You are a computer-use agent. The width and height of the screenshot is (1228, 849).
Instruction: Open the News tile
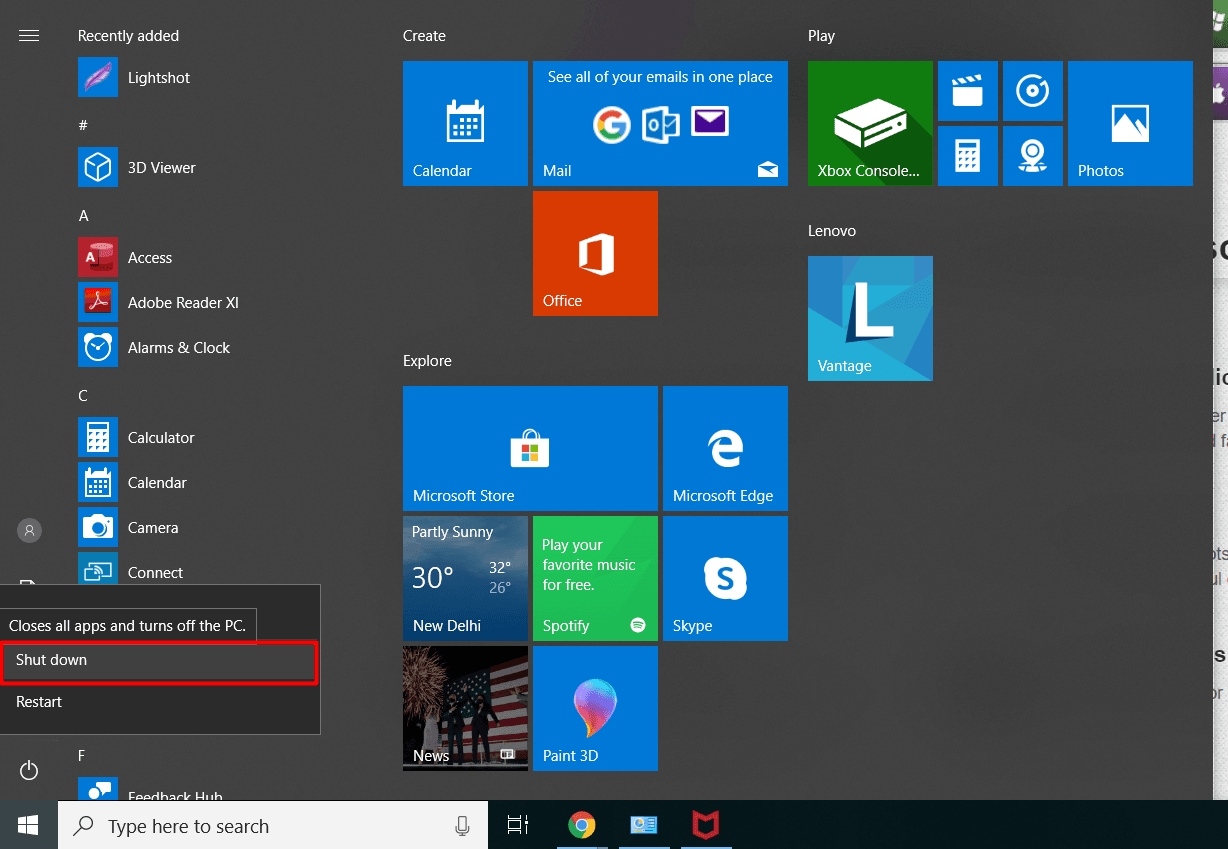(x=465, y=708)
